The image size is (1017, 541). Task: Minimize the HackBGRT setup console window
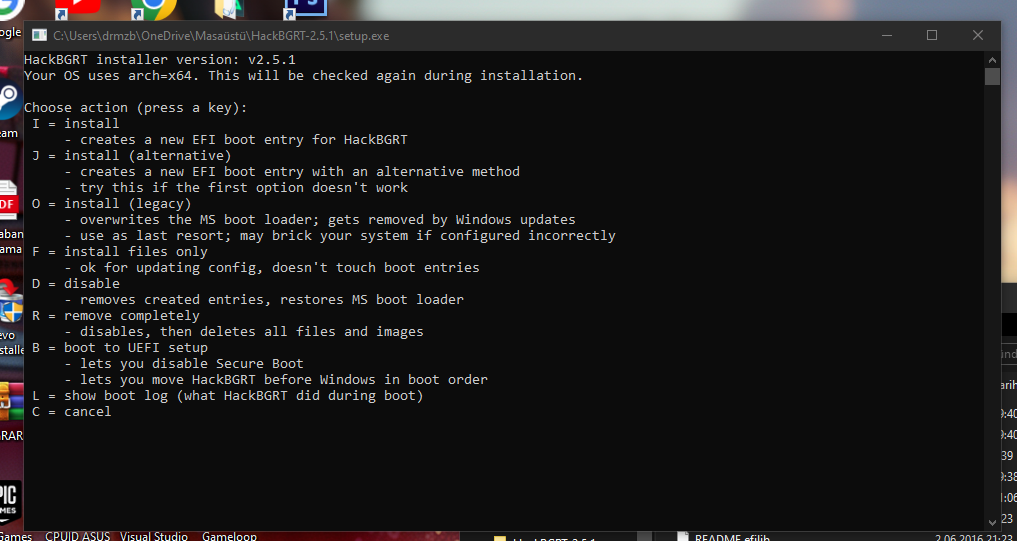click(886, 36)
